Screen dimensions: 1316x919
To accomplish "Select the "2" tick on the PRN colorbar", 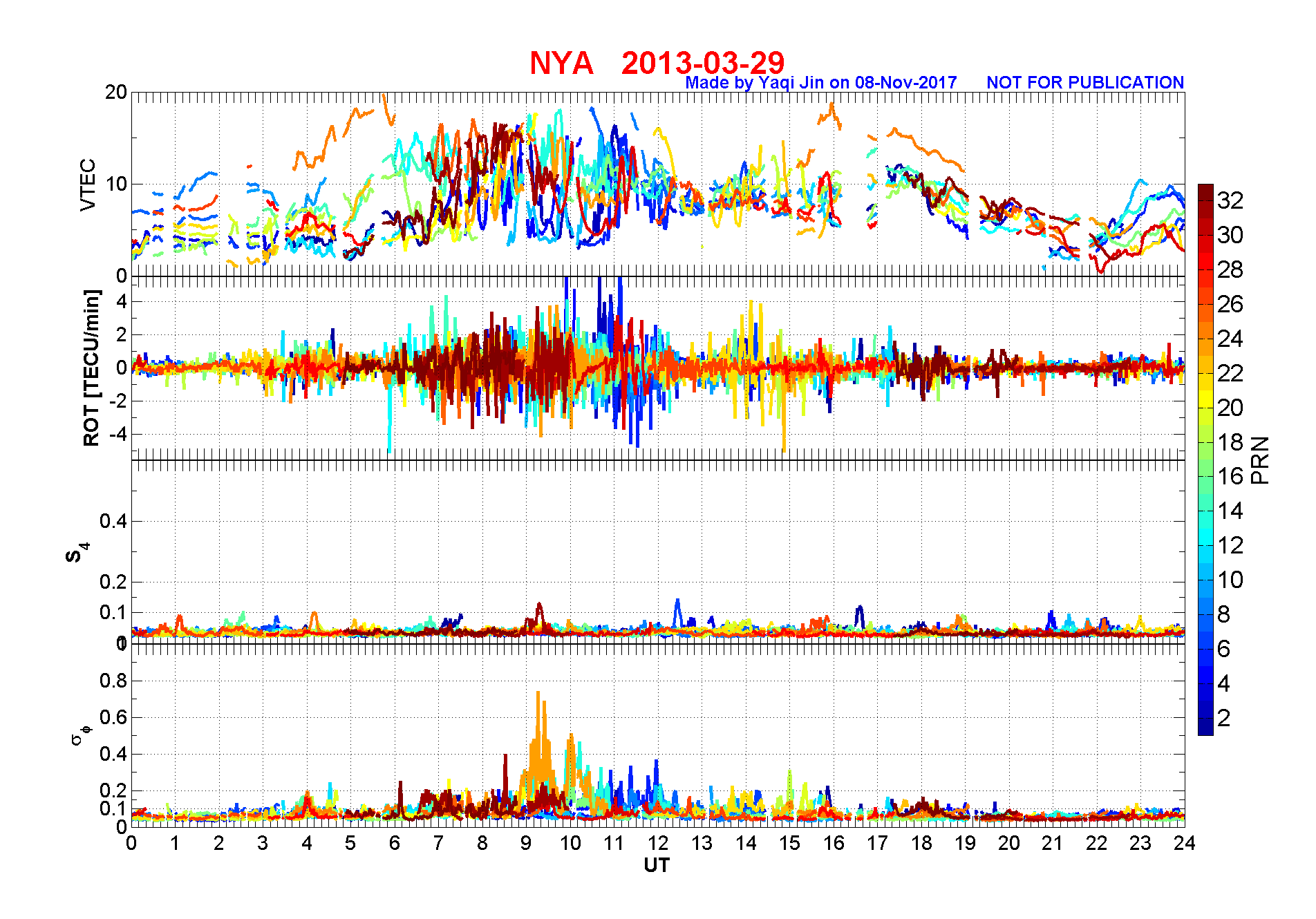I will coord(1224,718).
